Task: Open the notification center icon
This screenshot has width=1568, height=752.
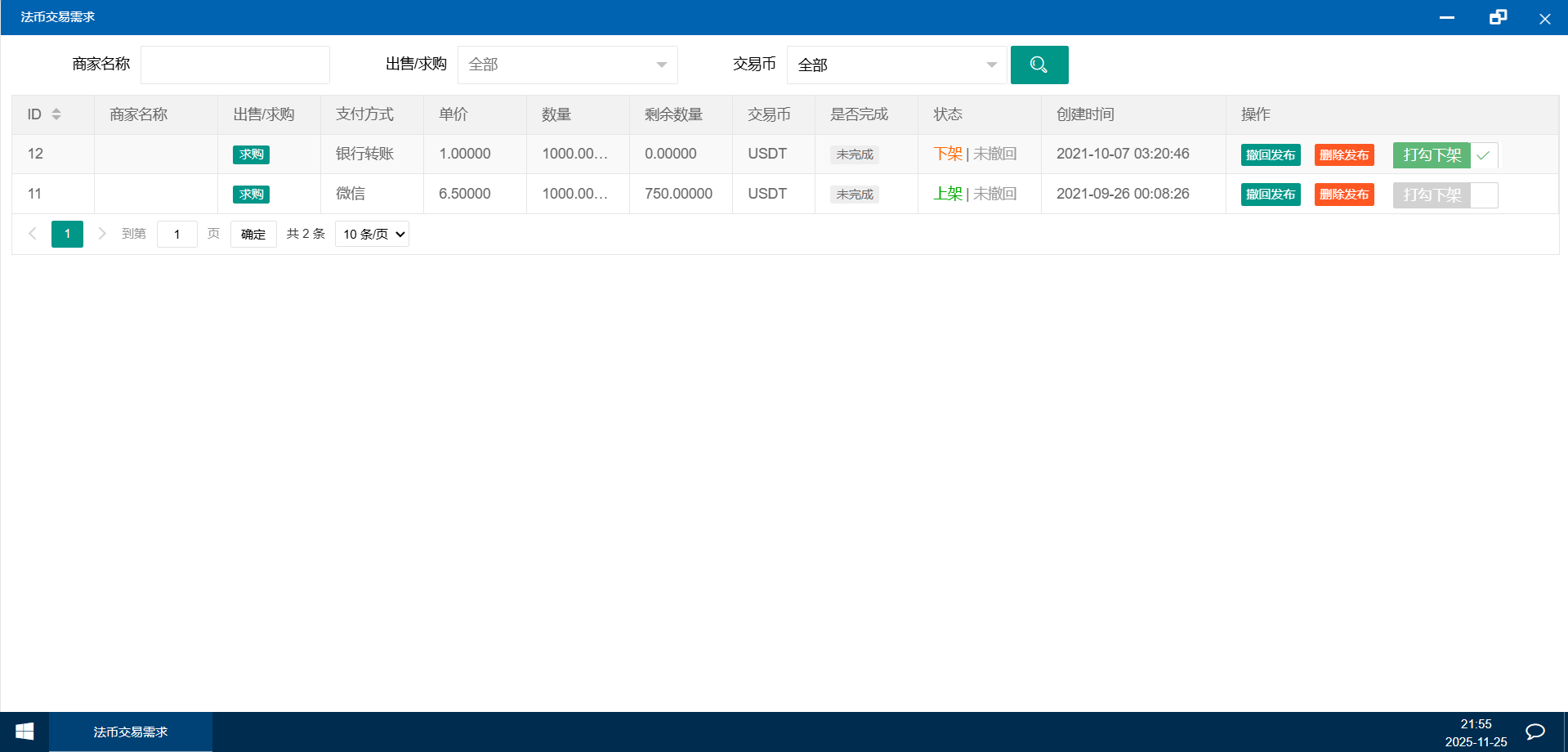Action: [x=1535, y=732]
